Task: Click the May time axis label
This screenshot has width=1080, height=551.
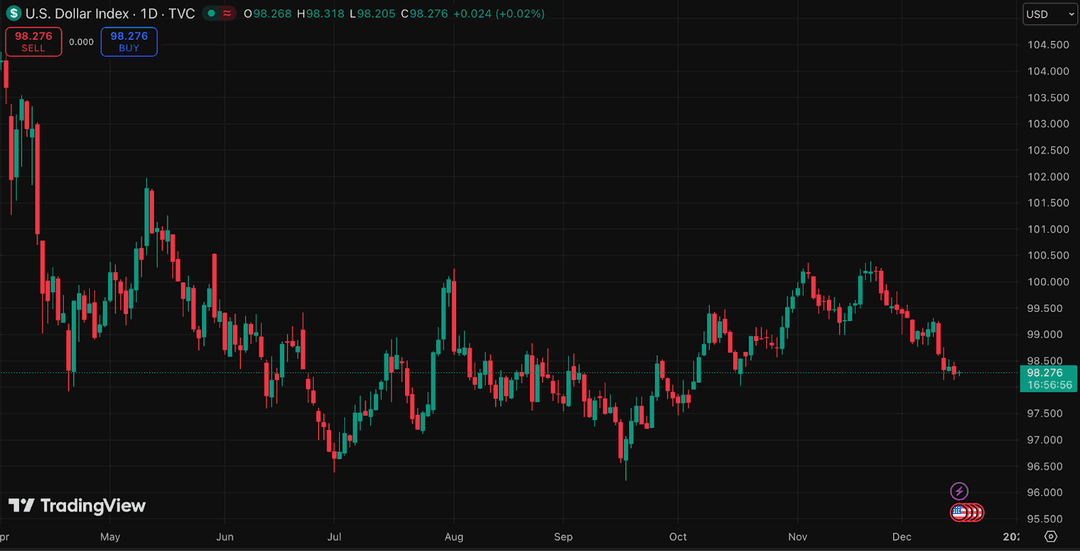Action: tap(110, 537)
